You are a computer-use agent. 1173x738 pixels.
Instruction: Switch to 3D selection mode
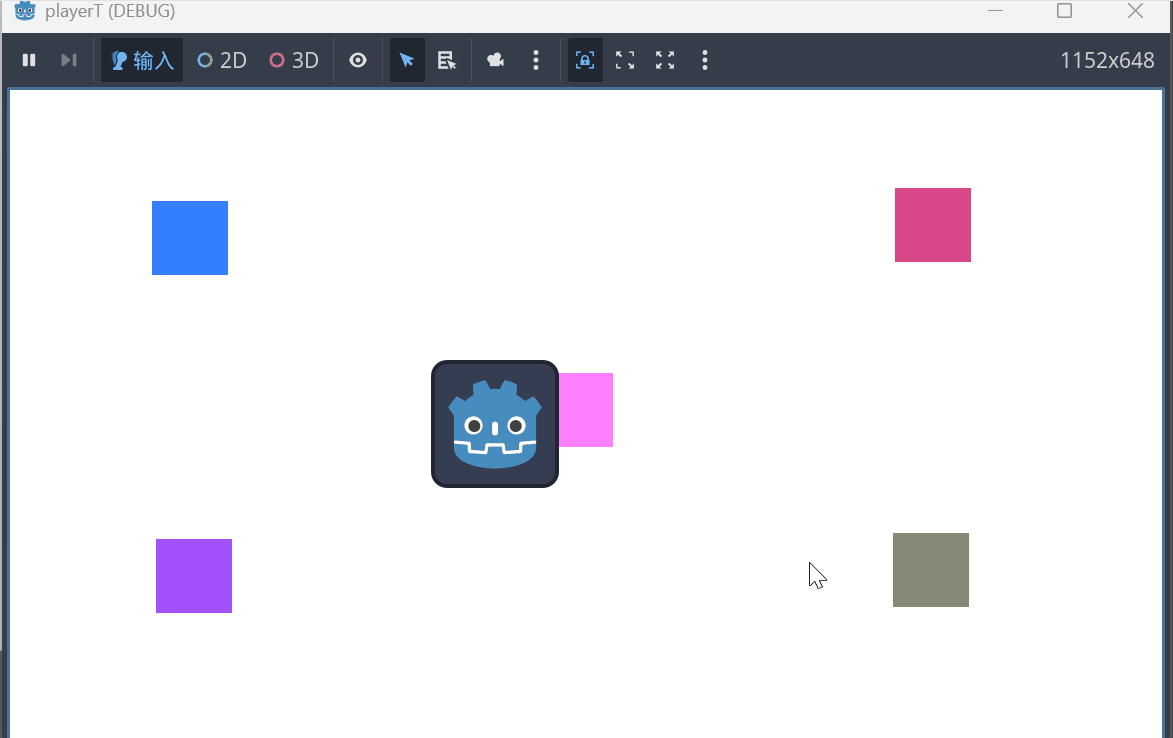(294, 60)
